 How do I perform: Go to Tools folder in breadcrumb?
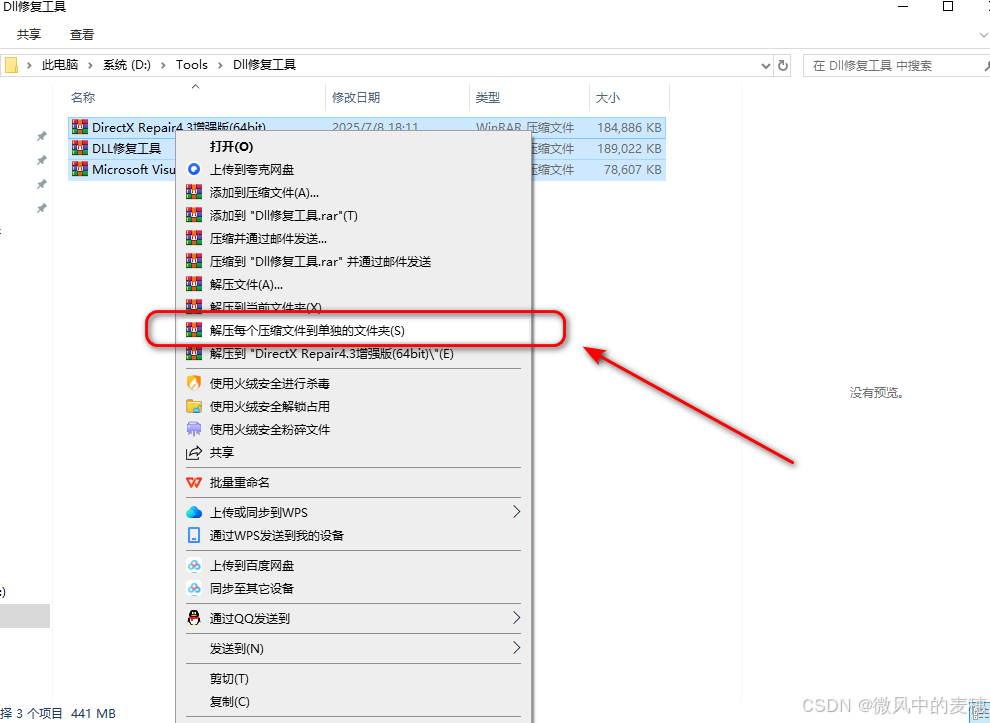pyautogui.click(x=192, y=64)
